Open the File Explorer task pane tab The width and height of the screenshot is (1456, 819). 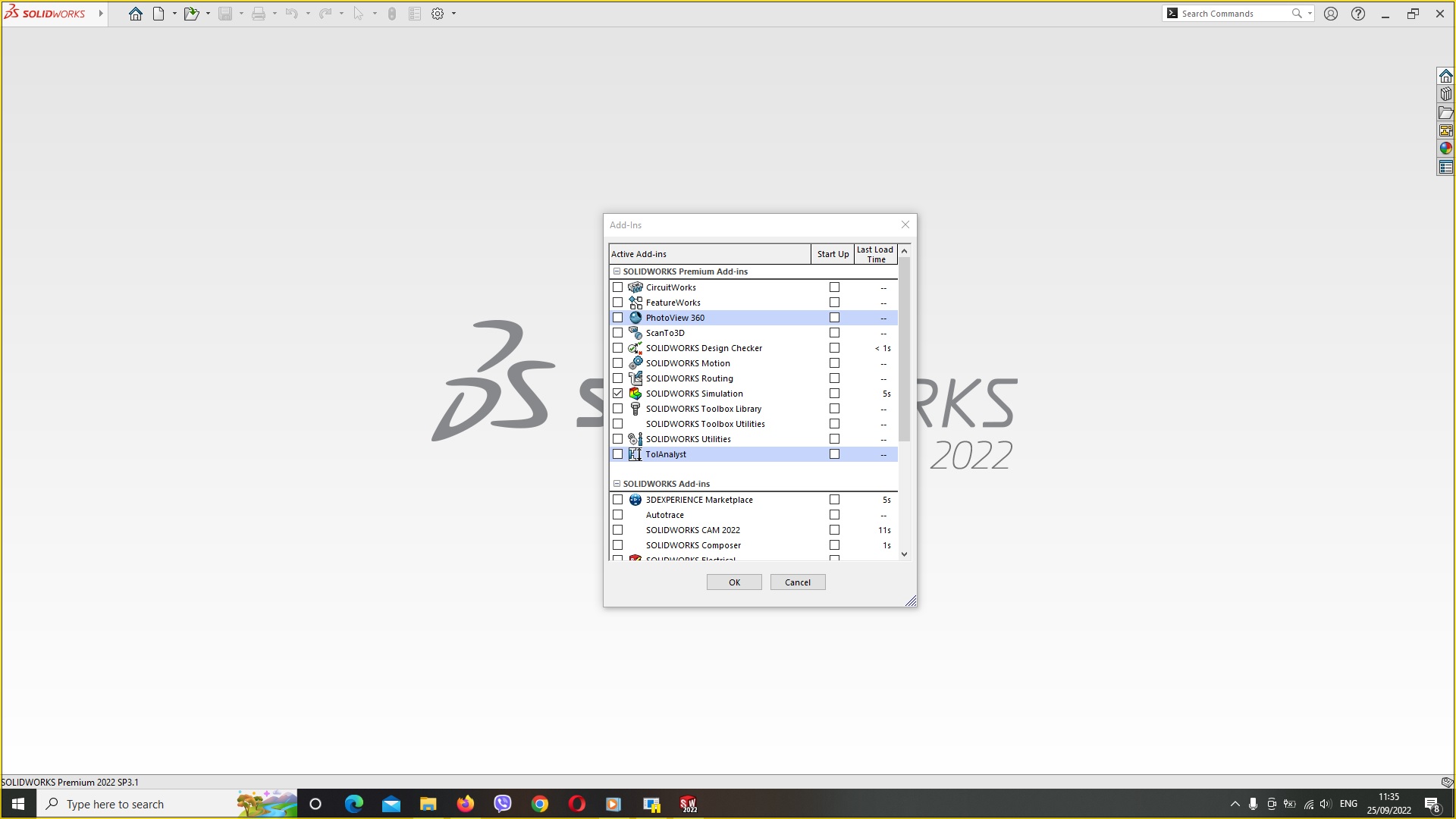(1446, 112)
